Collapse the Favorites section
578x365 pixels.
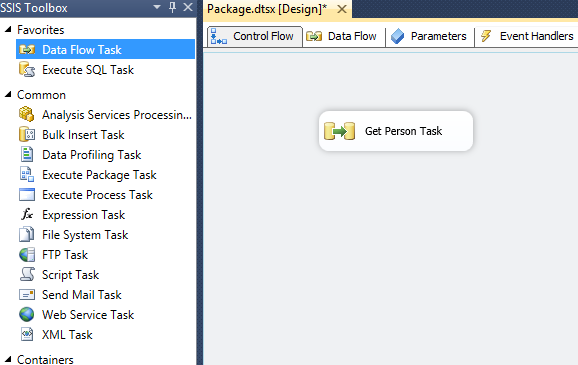8,29
